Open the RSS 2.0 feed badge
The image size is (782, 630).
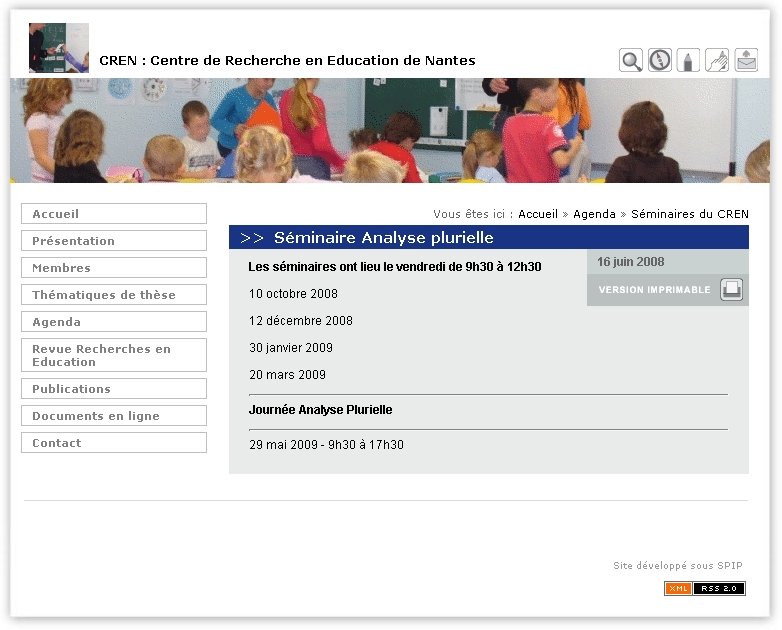719,589
